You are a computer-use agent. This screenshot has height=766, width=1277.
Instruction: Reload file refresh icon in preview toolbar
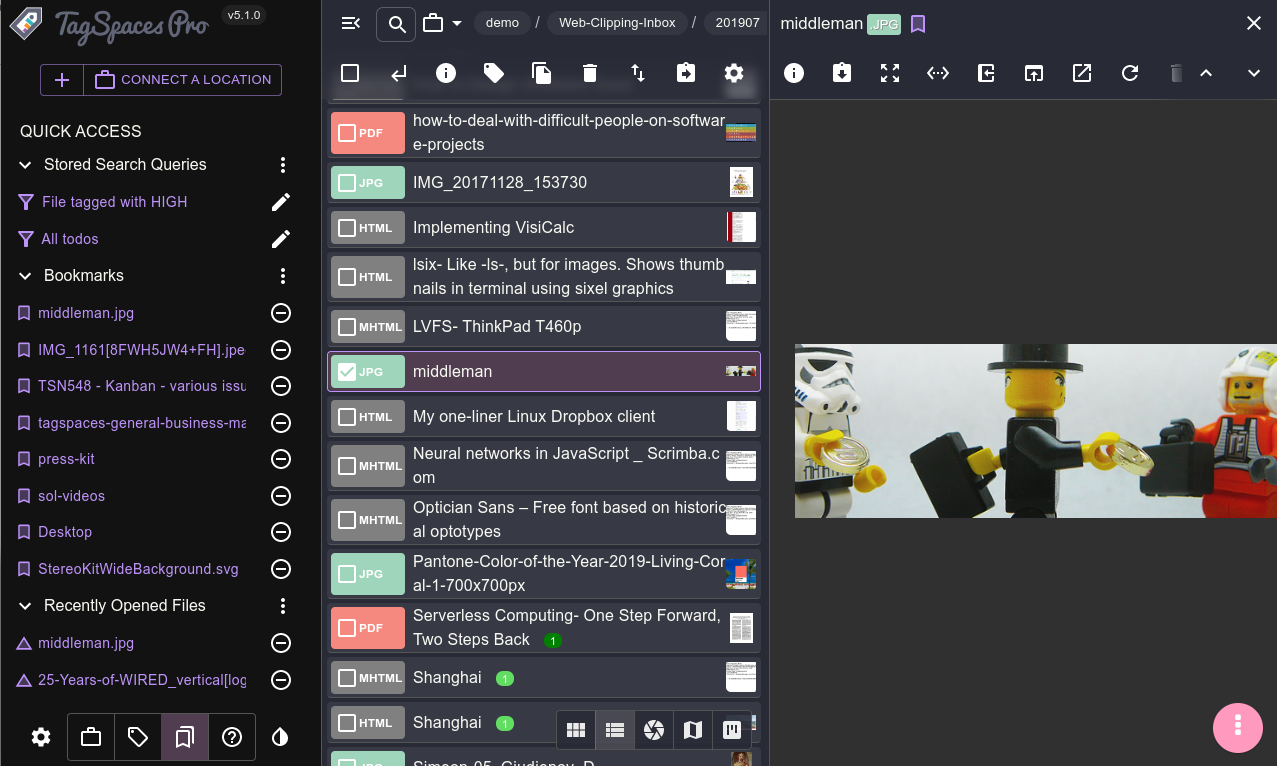[x=1130, y=73]
